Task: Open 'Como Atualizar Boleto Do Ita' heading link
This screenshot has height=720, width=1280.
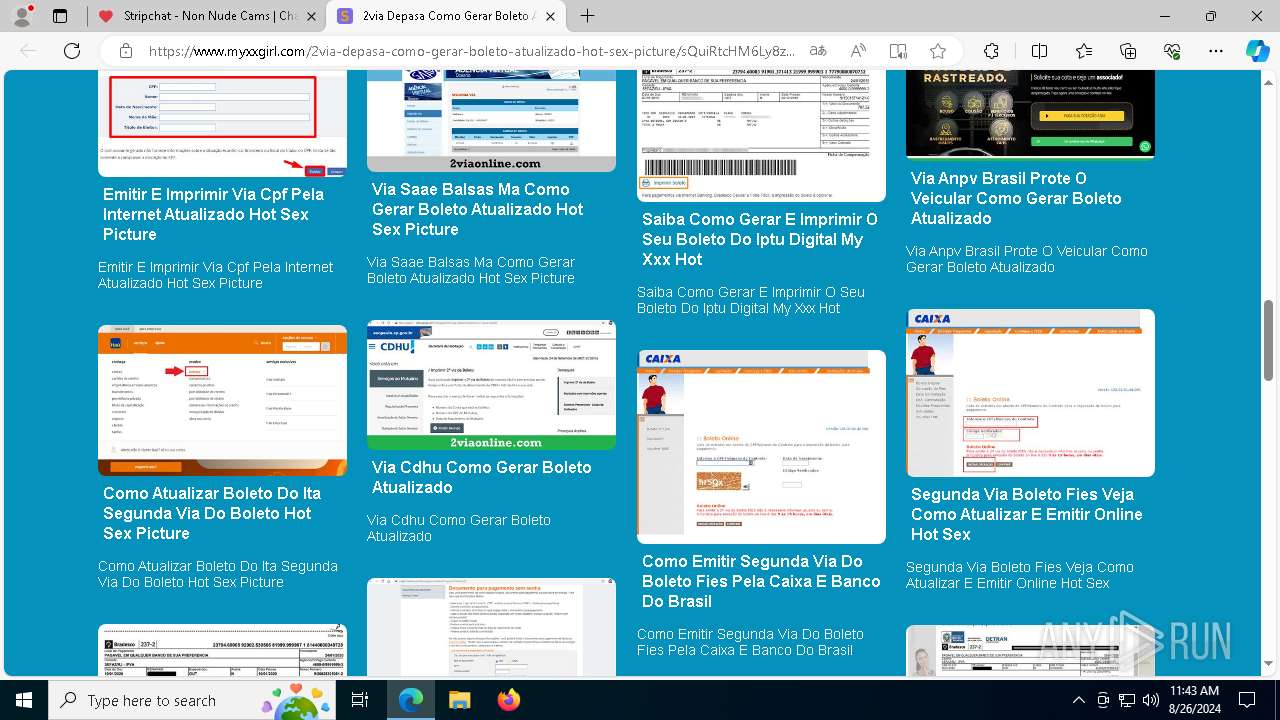Action: pyautogui.click(x=211, y=513)
